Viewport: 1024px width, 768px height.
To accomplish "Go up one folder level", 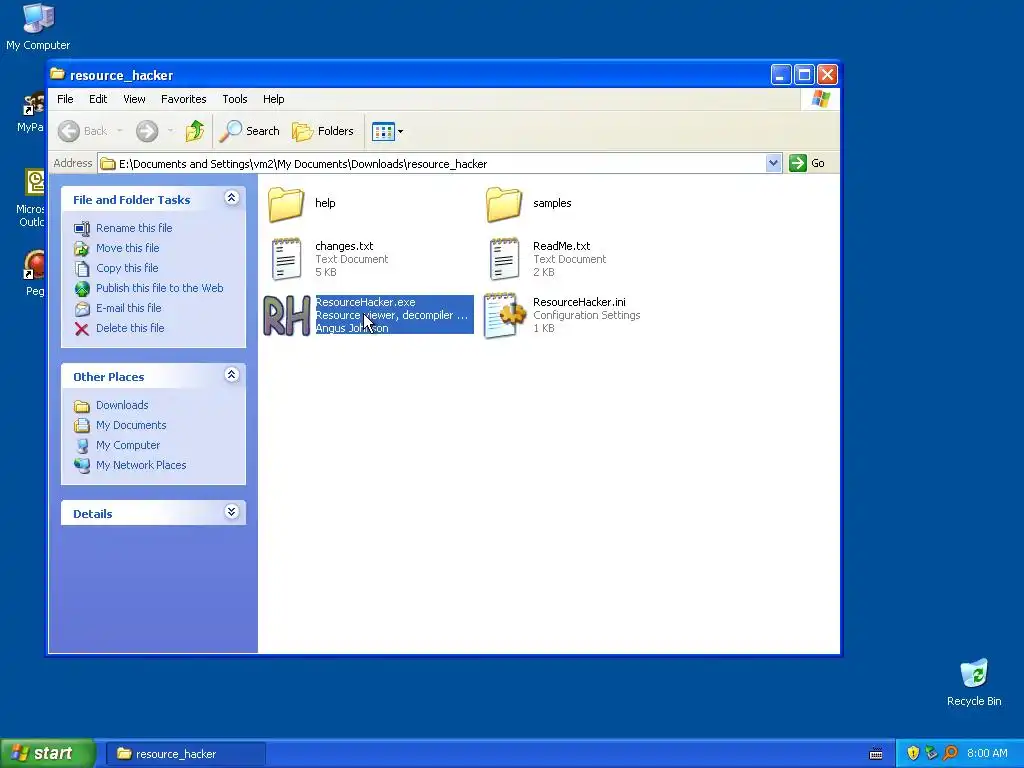I will tap(195, 131).
